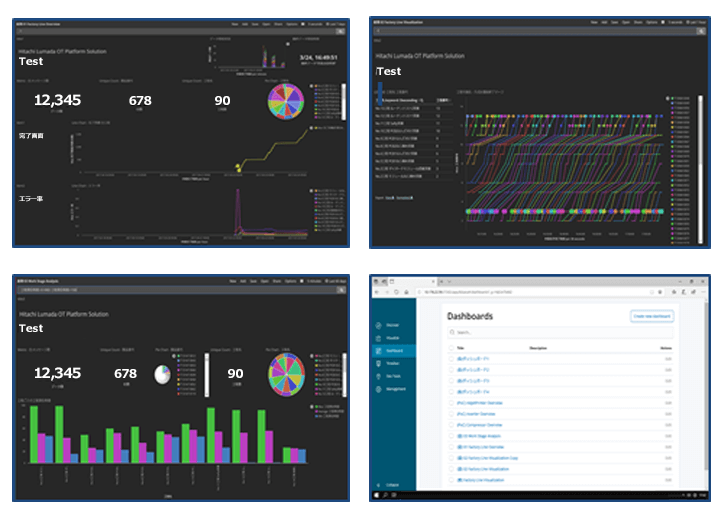Check the (PoC) Compressor Overview row checkbox
720x520 pixels.
coord(451,425)
